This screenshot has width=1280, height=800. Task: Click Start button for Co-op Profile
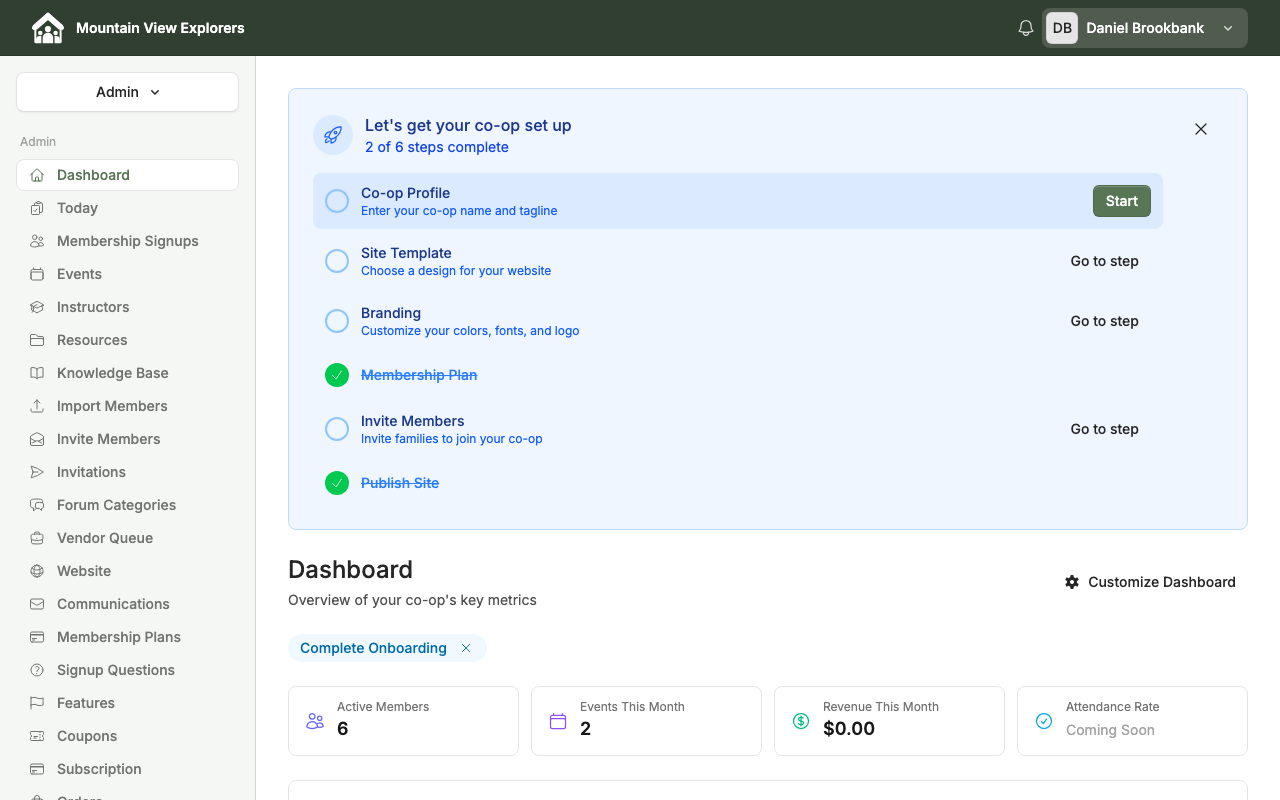click(1122, 201)
